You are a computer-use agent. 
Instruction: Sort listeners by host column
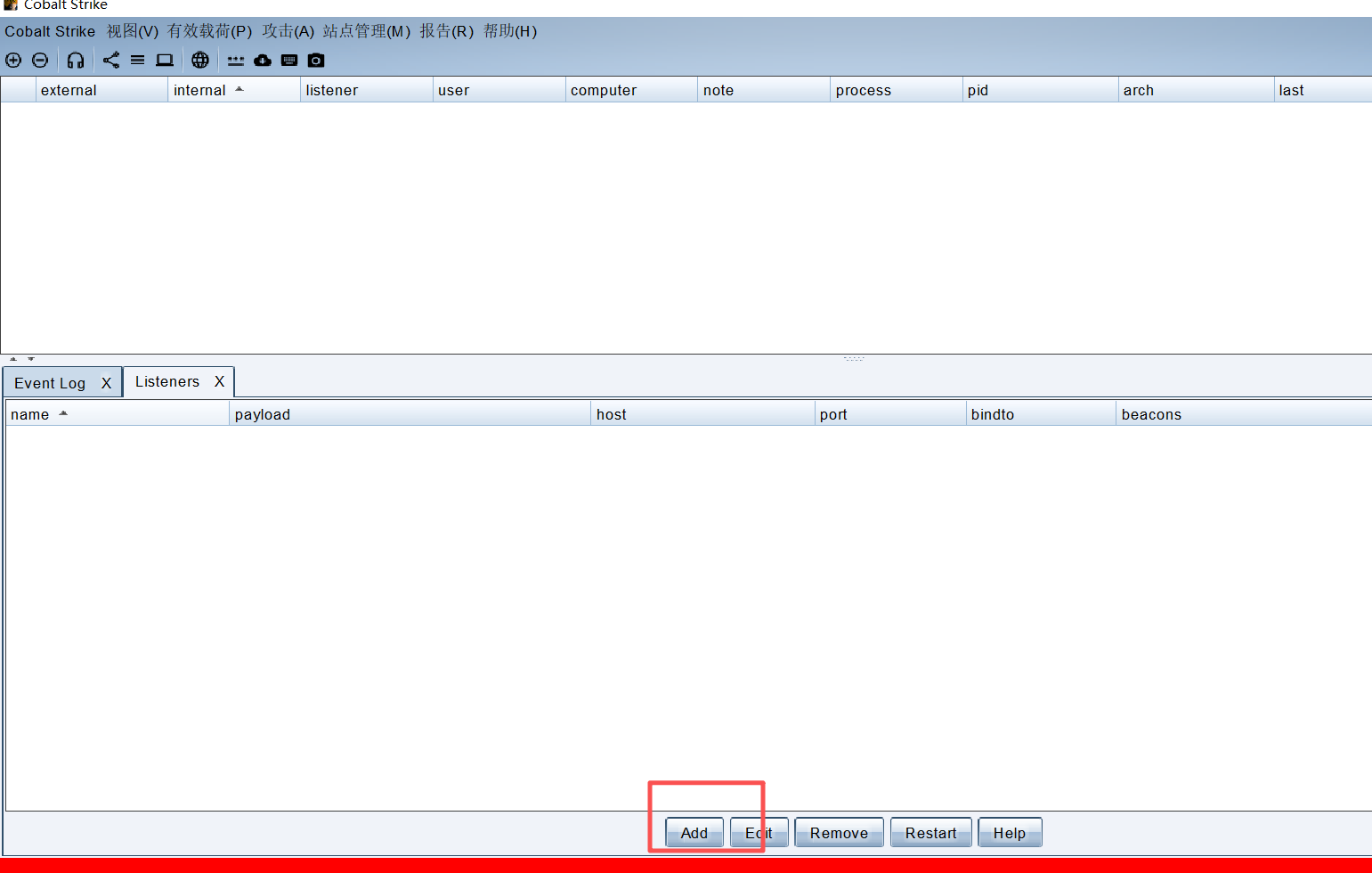click(x=703, y=414)
